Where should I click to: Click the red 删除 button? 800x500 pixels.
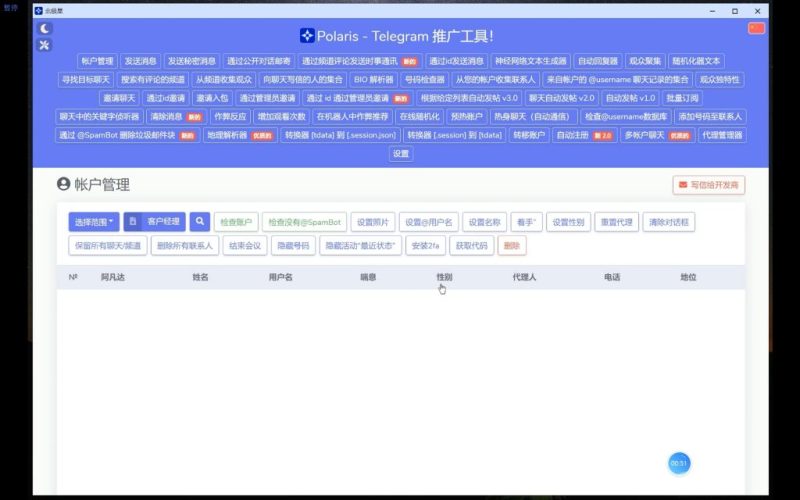point(512,245)
